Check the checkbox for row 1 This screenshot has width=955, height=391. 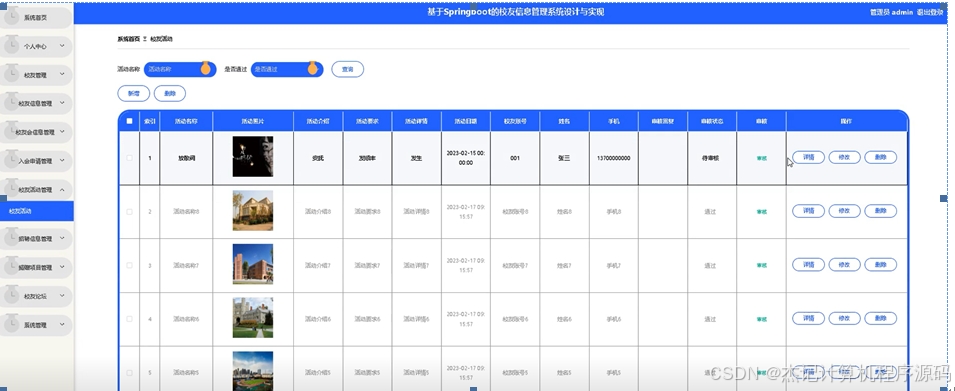129,158
